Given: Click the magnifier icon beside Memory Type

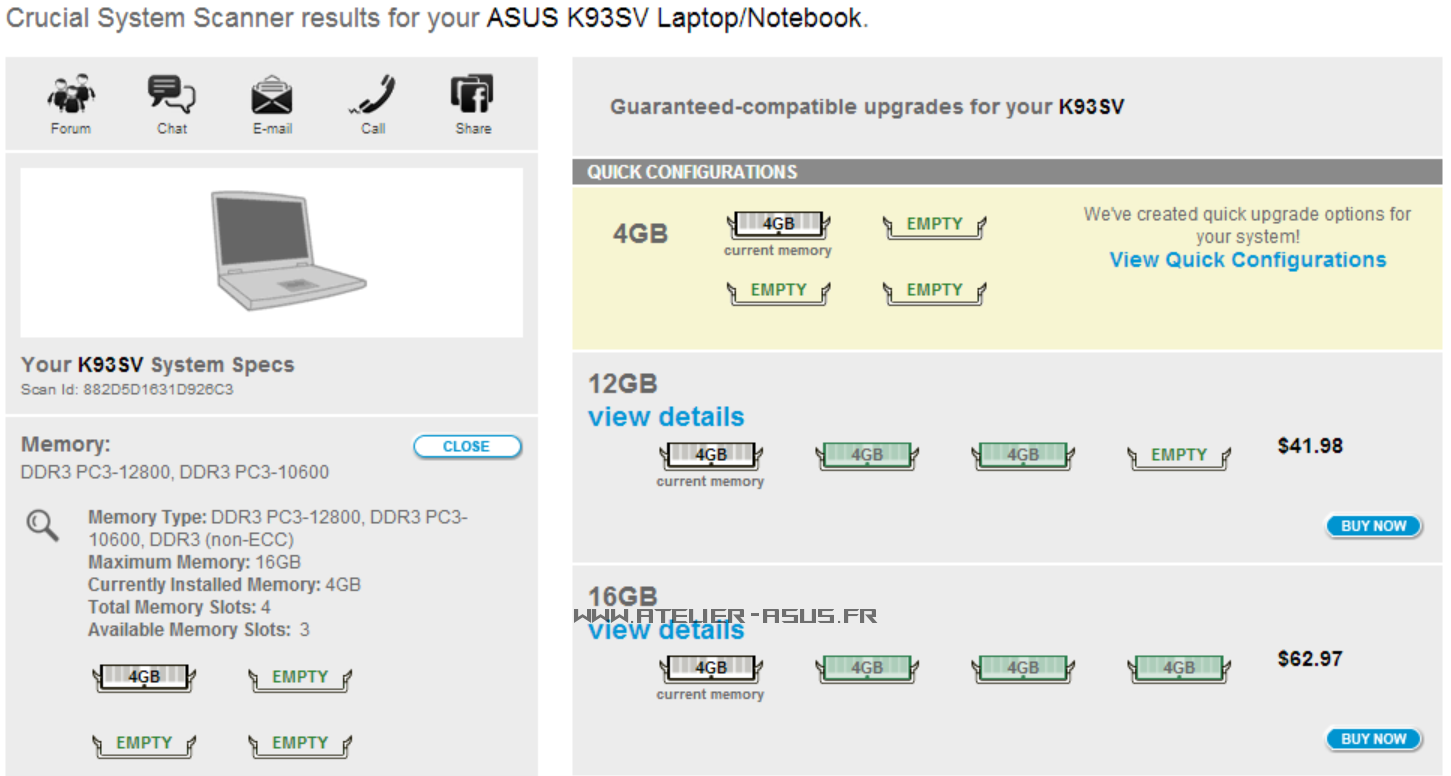Looking at the screenshot, I should [43, 525].
